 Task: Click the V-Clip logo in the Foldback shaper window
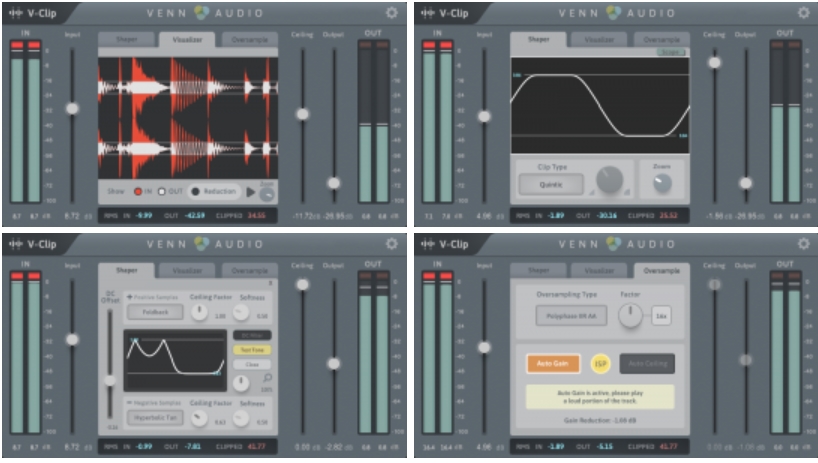pos(32,244)
